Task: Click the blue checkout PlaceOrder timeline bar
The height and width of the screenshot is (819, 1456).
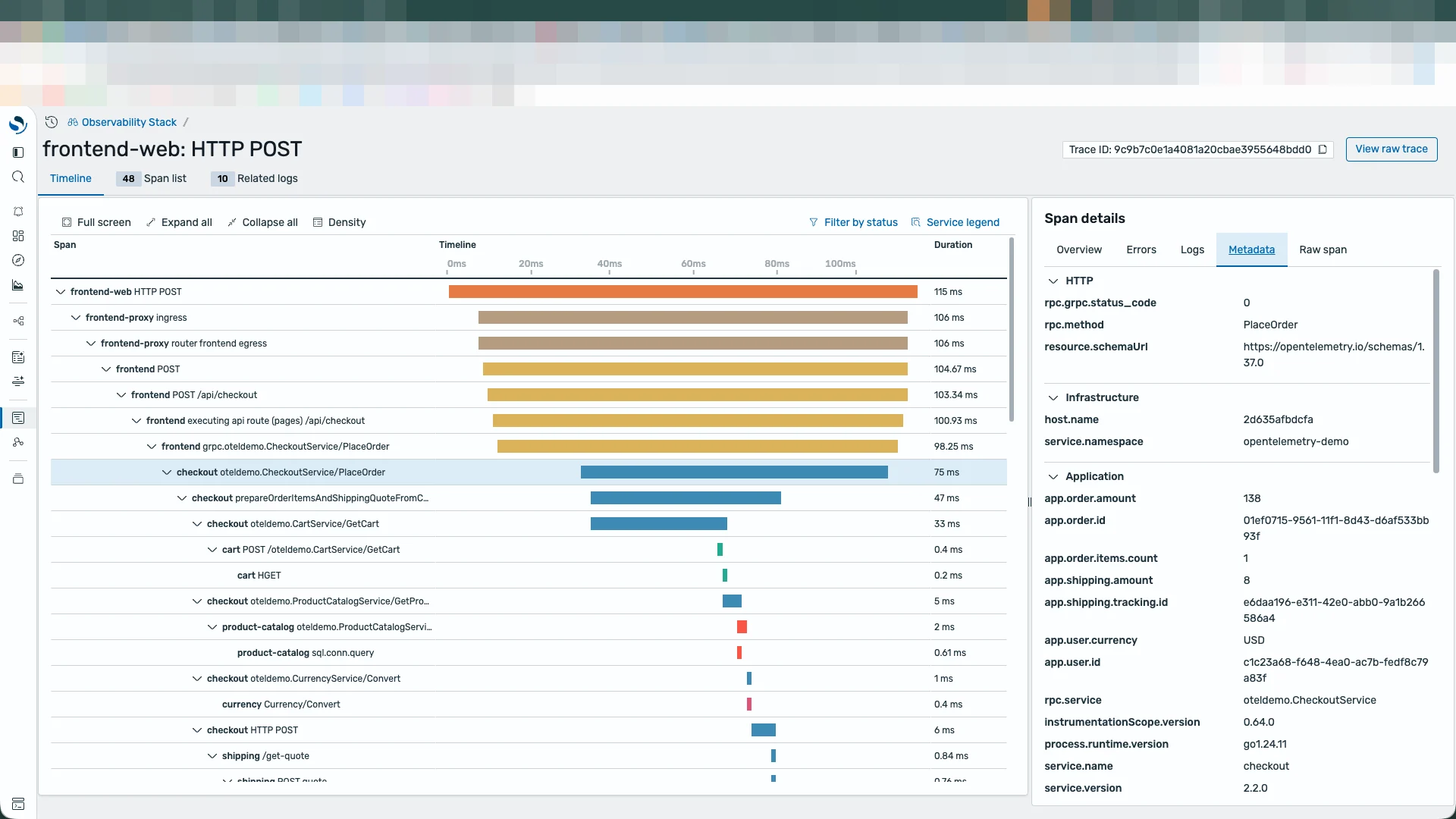Action: (734, 472)
